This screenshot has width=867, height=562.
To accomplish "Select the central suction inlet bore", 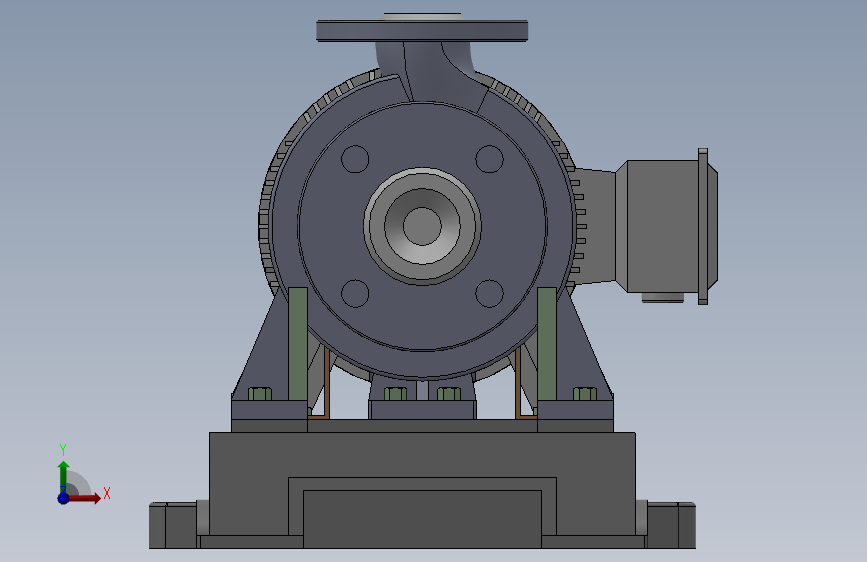I will [422, 226].
